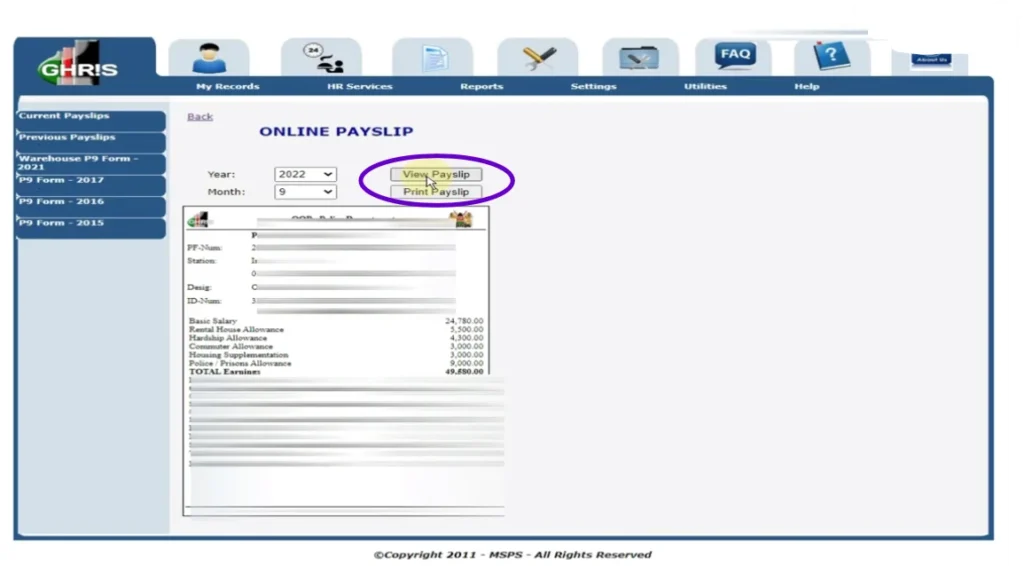Follow the Back link

(x=200, y=117)
